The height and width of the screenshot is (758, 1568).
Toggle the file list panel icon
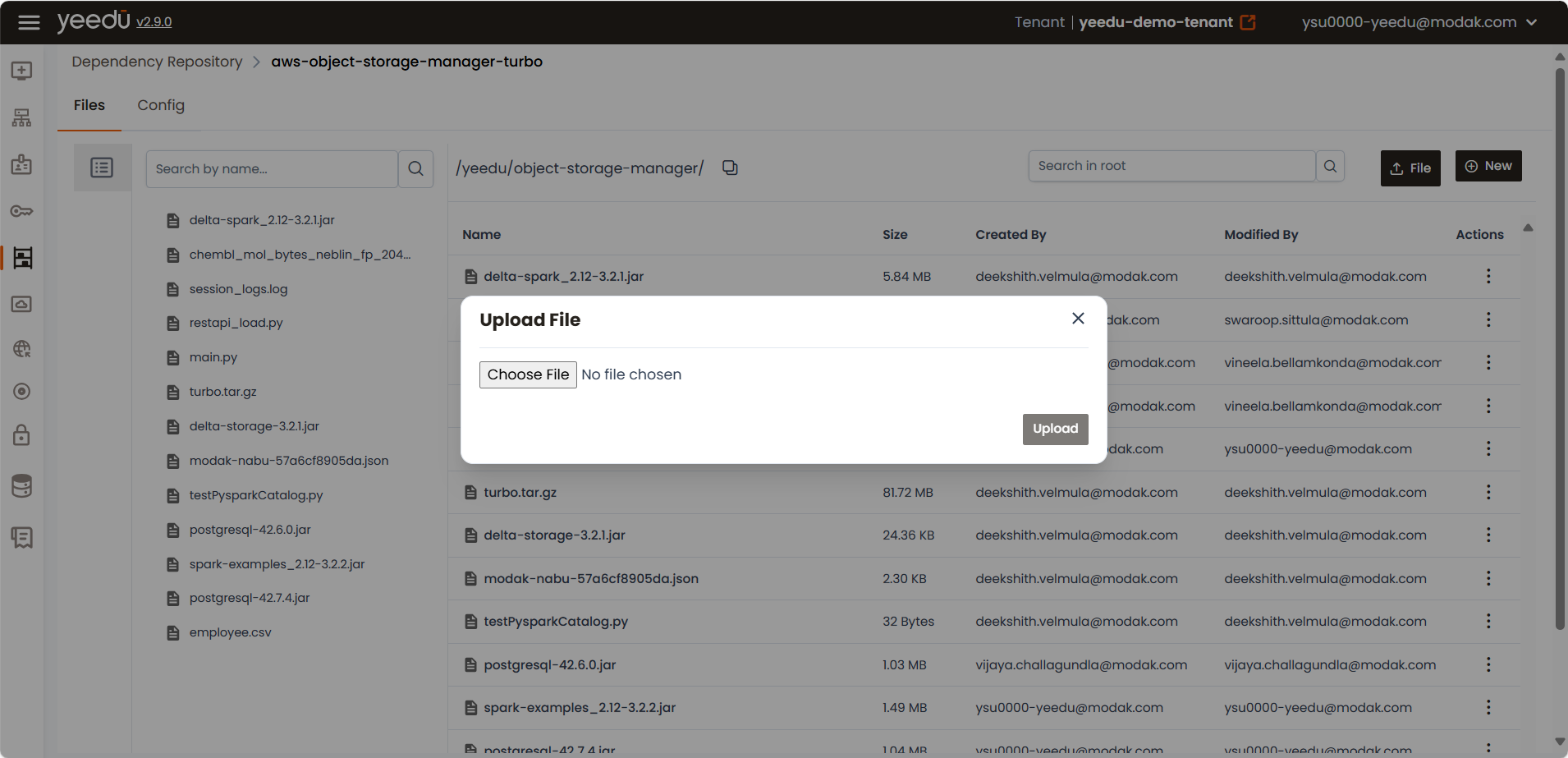102,168
